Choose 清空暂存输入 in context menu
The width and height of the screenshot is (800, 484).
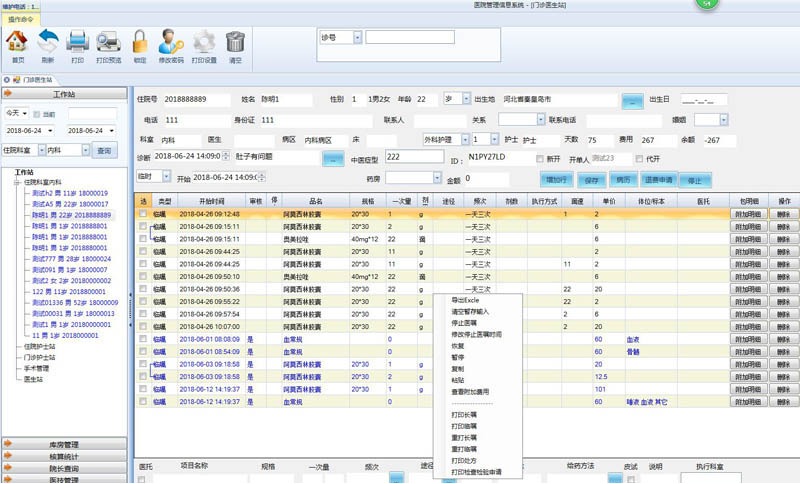click(x=470, y=312)
